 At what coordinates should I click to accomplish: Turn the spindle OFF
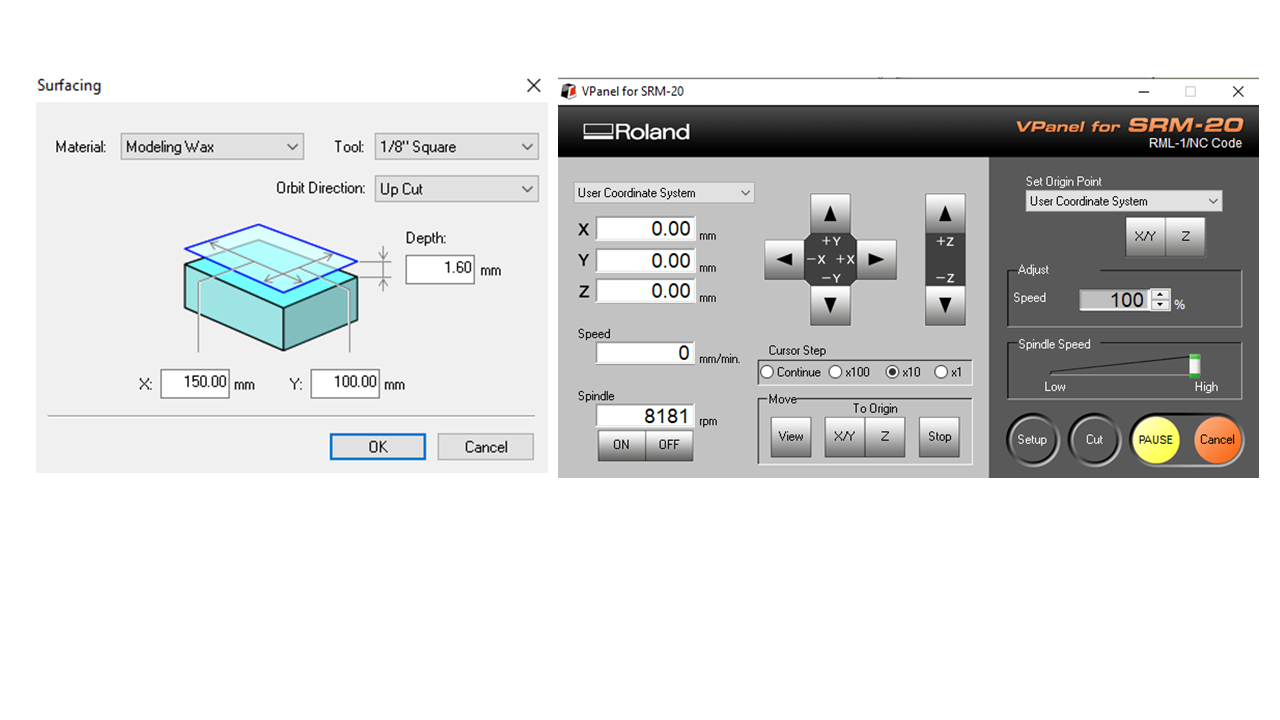(x=669, y=445)
